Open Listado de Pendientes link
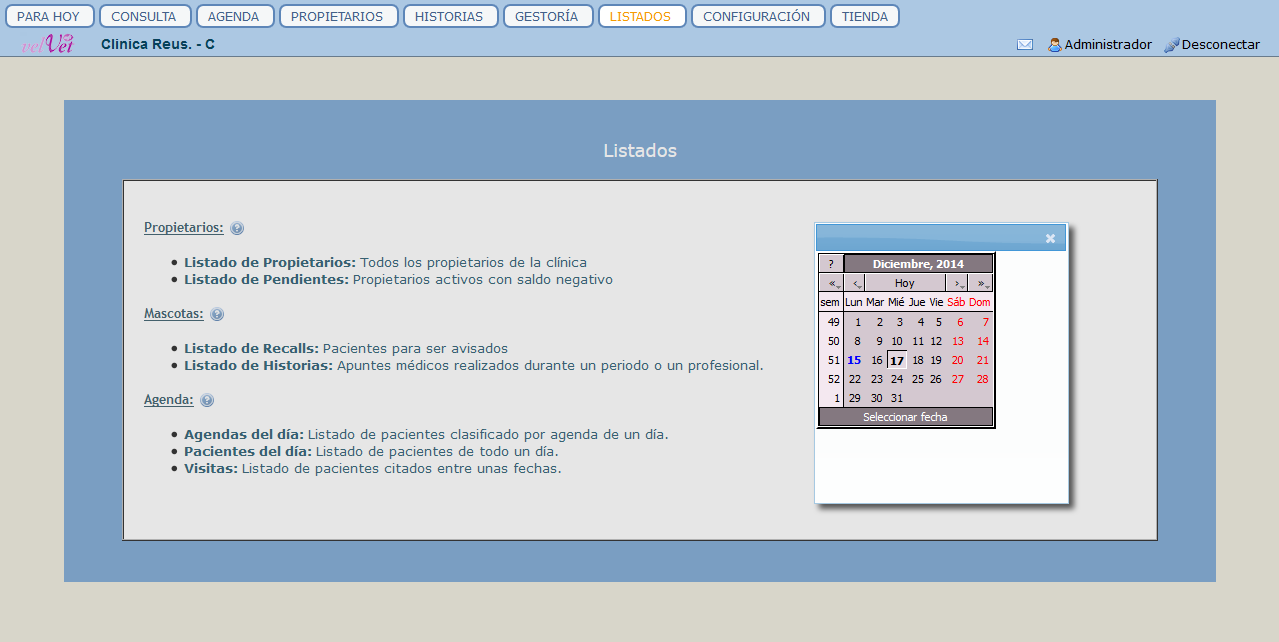Image resolution: width=1279 pixels, height=642 pixels. click(266, 280)
